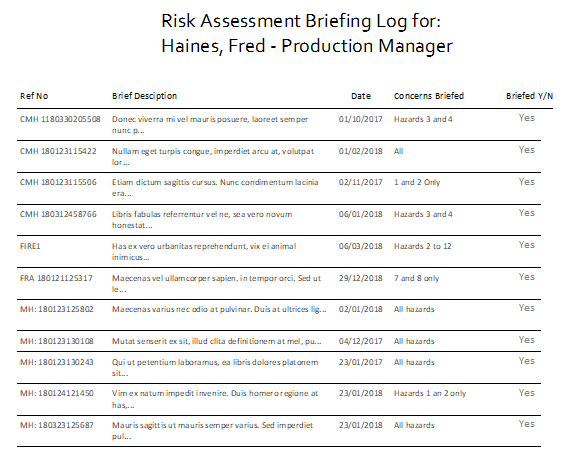563x453 pixels.
Task: Click reference CMH 180123115506
Action: coord(58,182)
